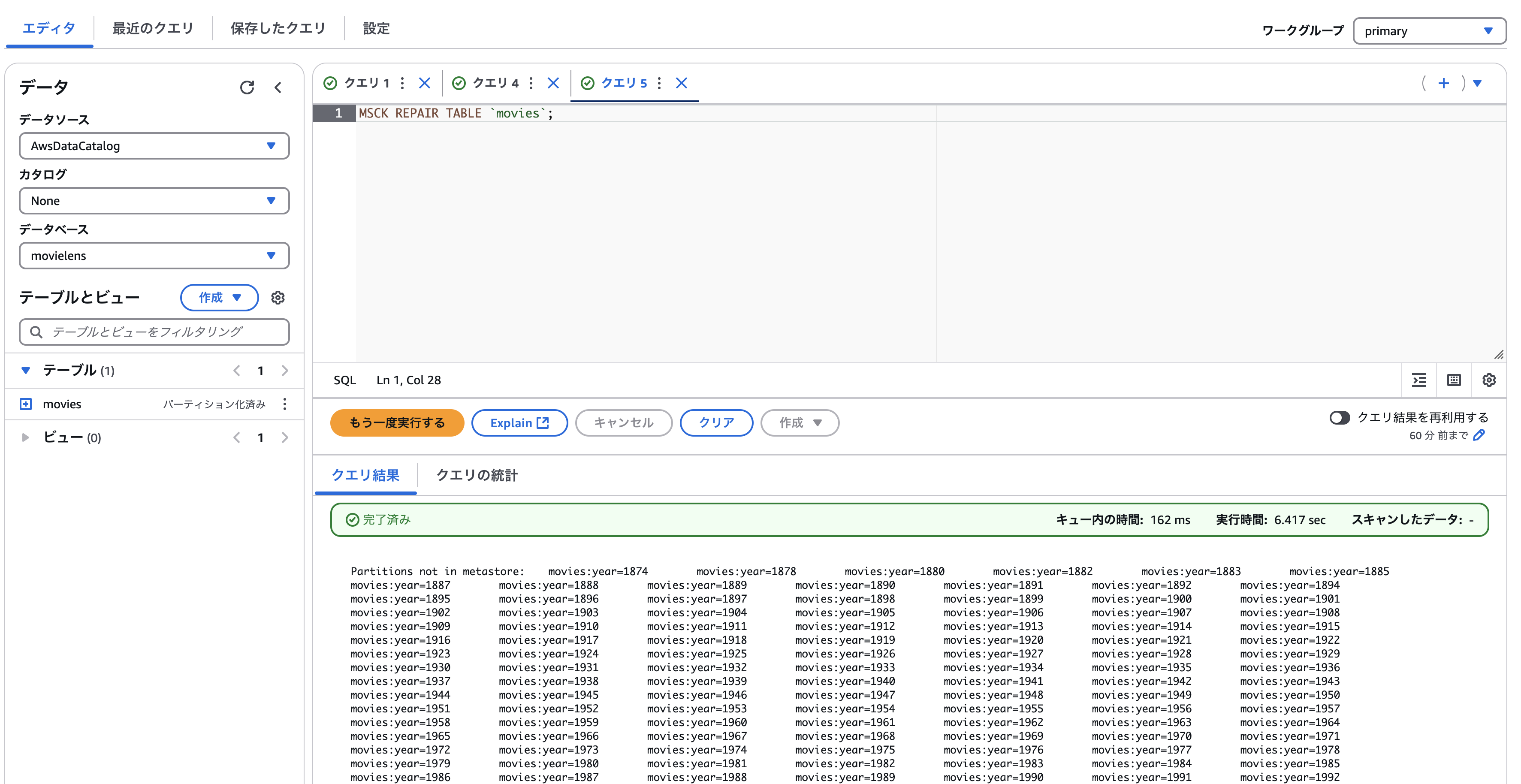Collapse the テーブル section
Screen dimensions: 1521x784
(25, 370)
